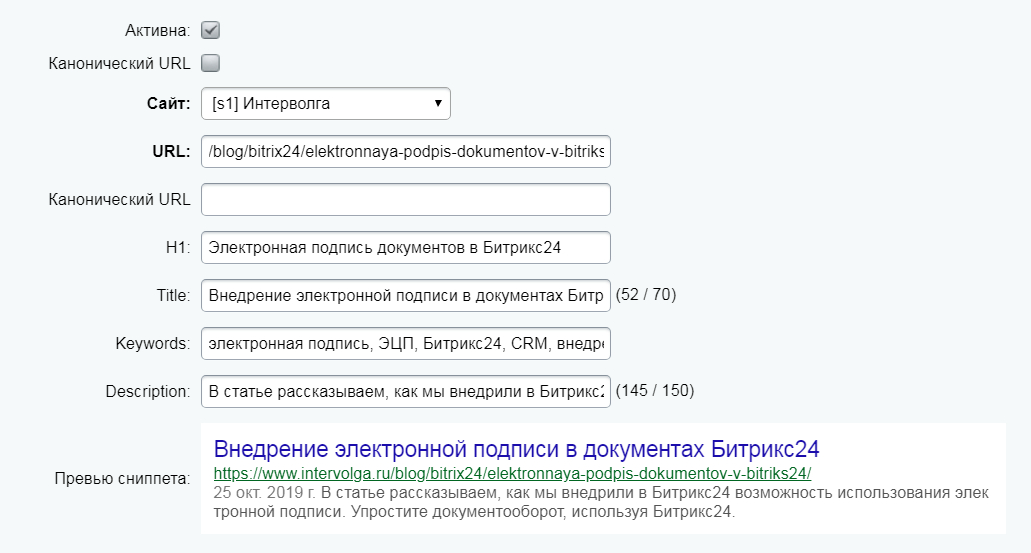
Task: Click the Title label
Action: 173,296
